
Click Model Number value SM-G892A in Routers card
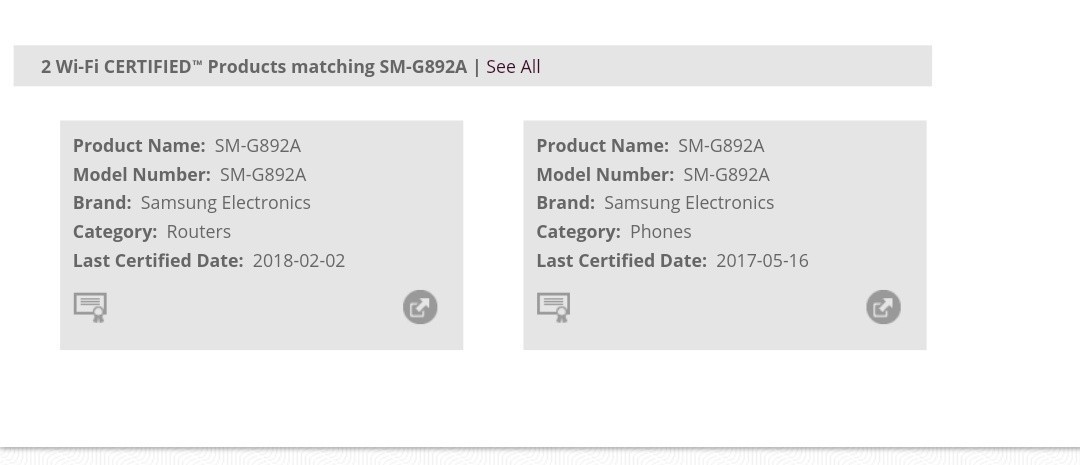(263, 175)
